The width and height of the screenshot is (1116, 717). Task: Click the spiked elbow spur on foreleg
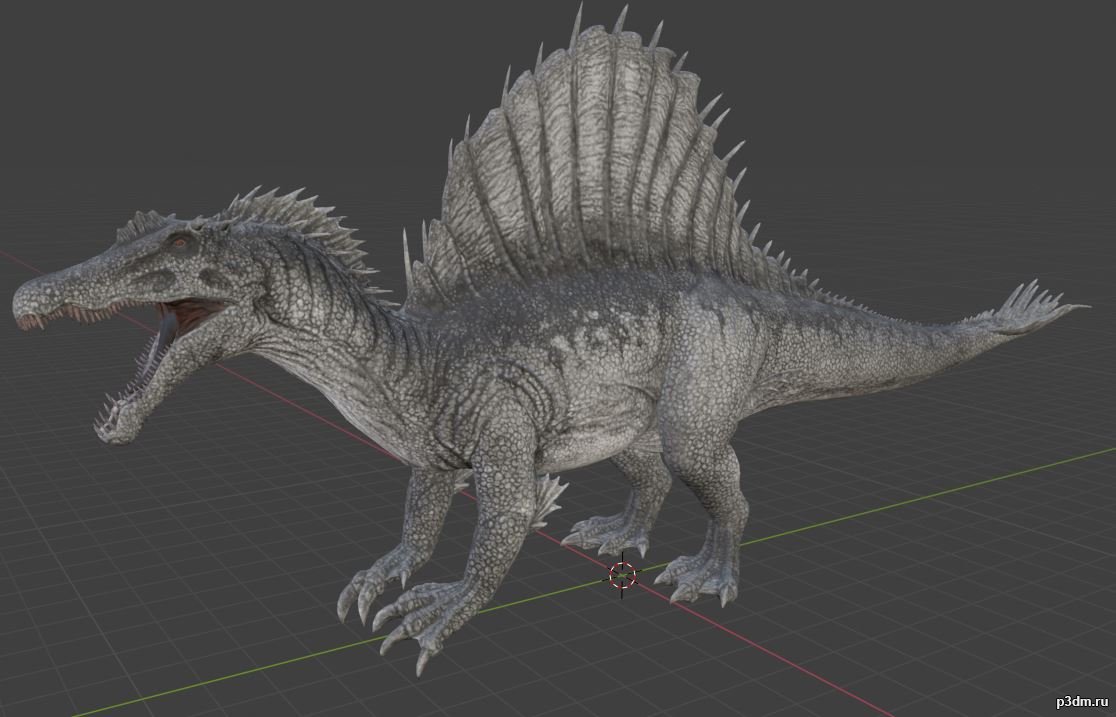click(548, 496)
